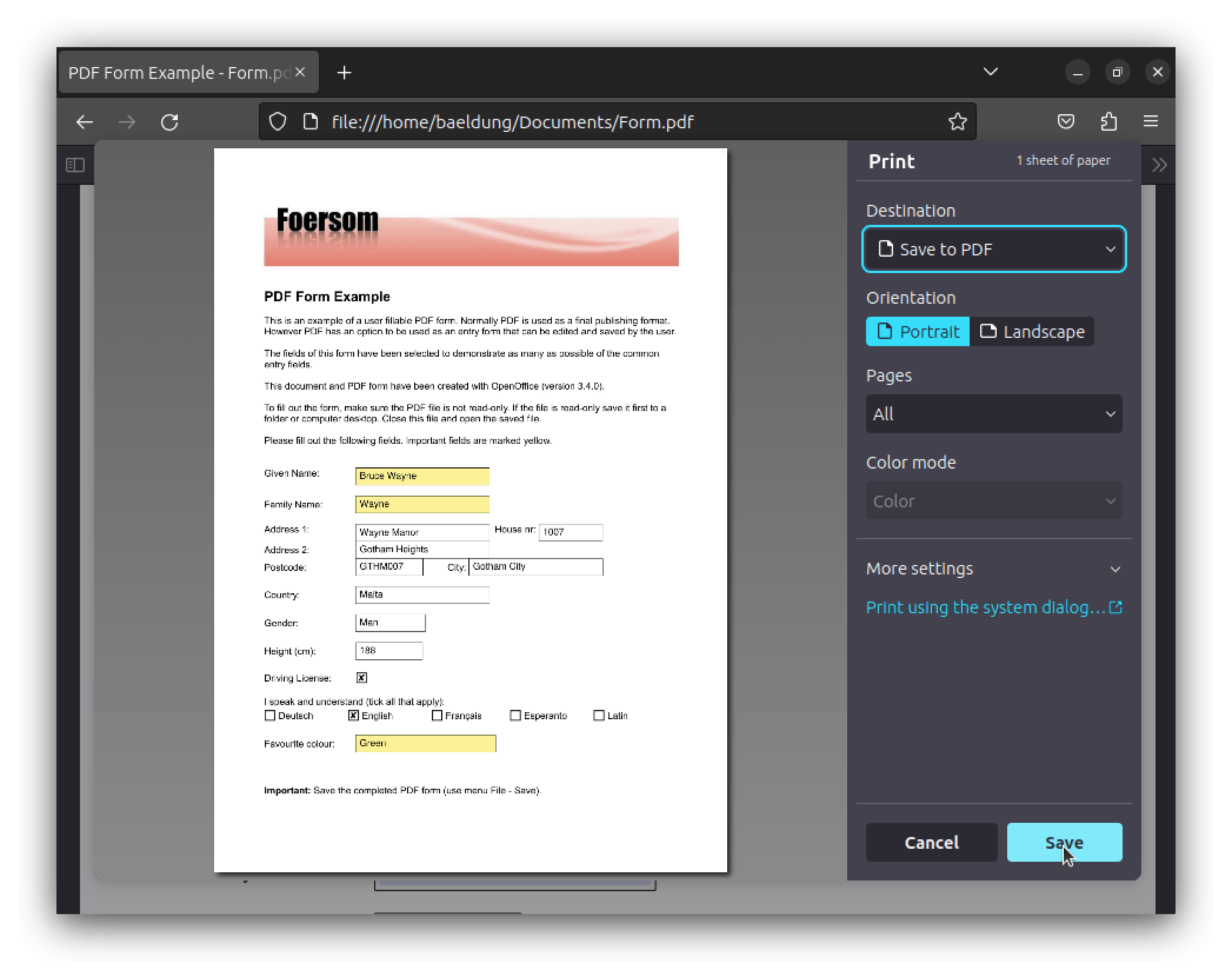
Task: Click the Foersom logo banner in preview
Action: coord(471,236)
